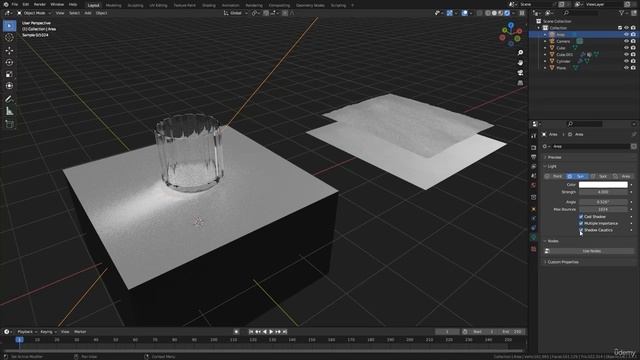Open the Object Mode dropdown
Image resolution: width=640 pixels, height=360 pixels.
coord(34,13)
